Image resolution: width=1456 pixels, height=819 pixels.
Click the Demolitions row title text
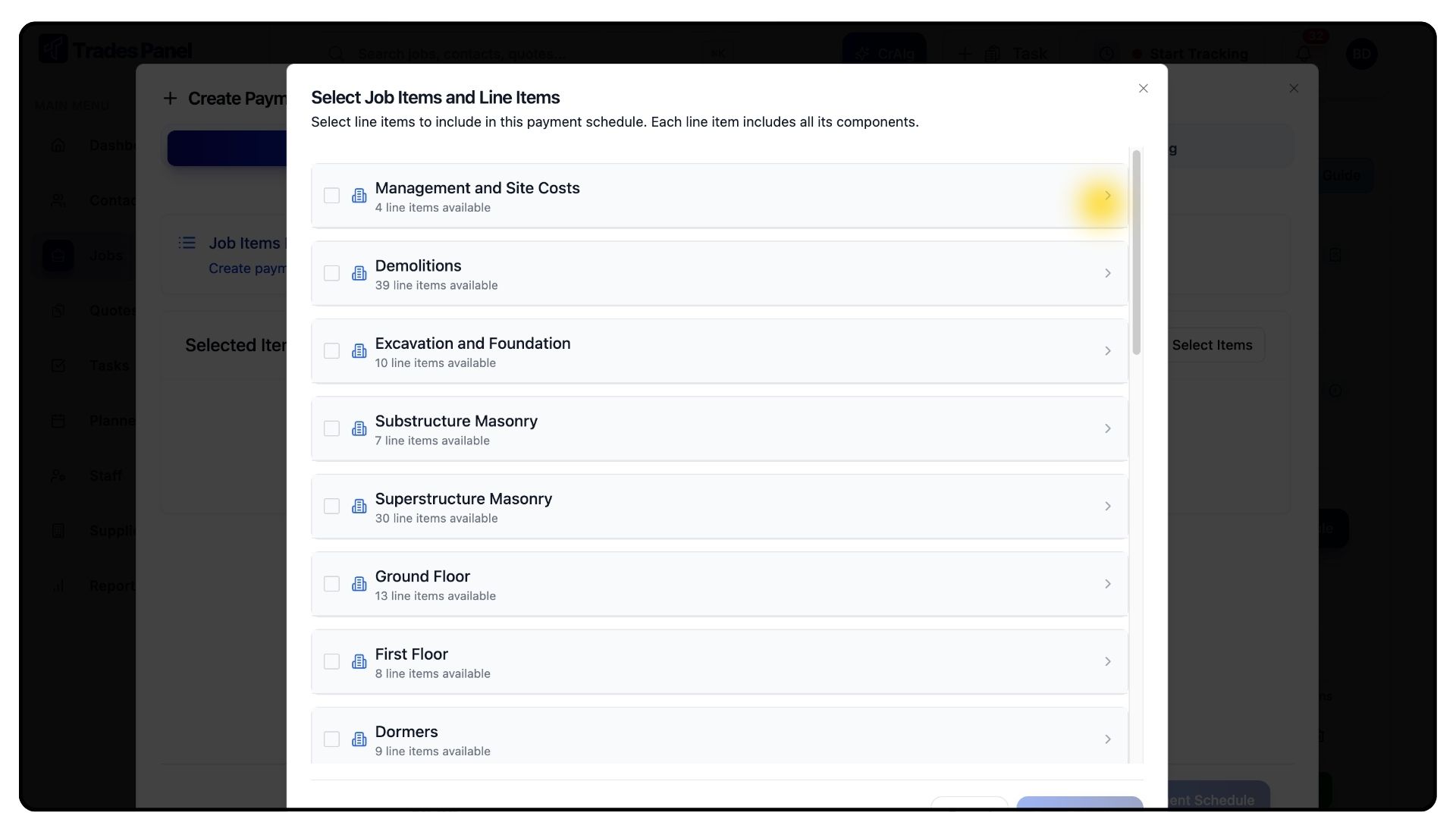418,266
